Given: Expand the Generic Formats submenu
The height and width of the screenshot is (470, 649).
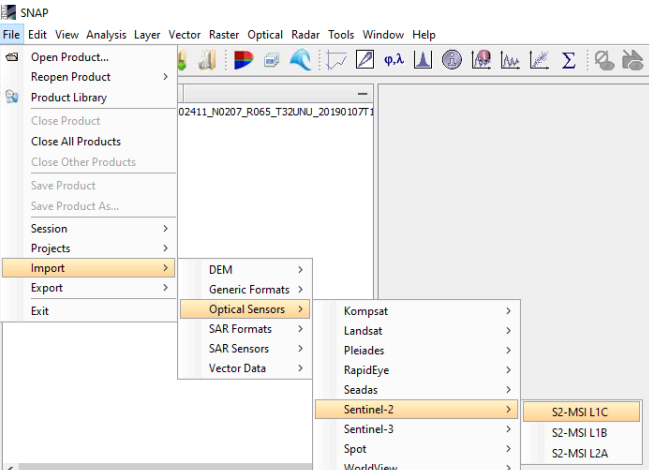Looking at the screenshot, I should (x=245, y=290).
